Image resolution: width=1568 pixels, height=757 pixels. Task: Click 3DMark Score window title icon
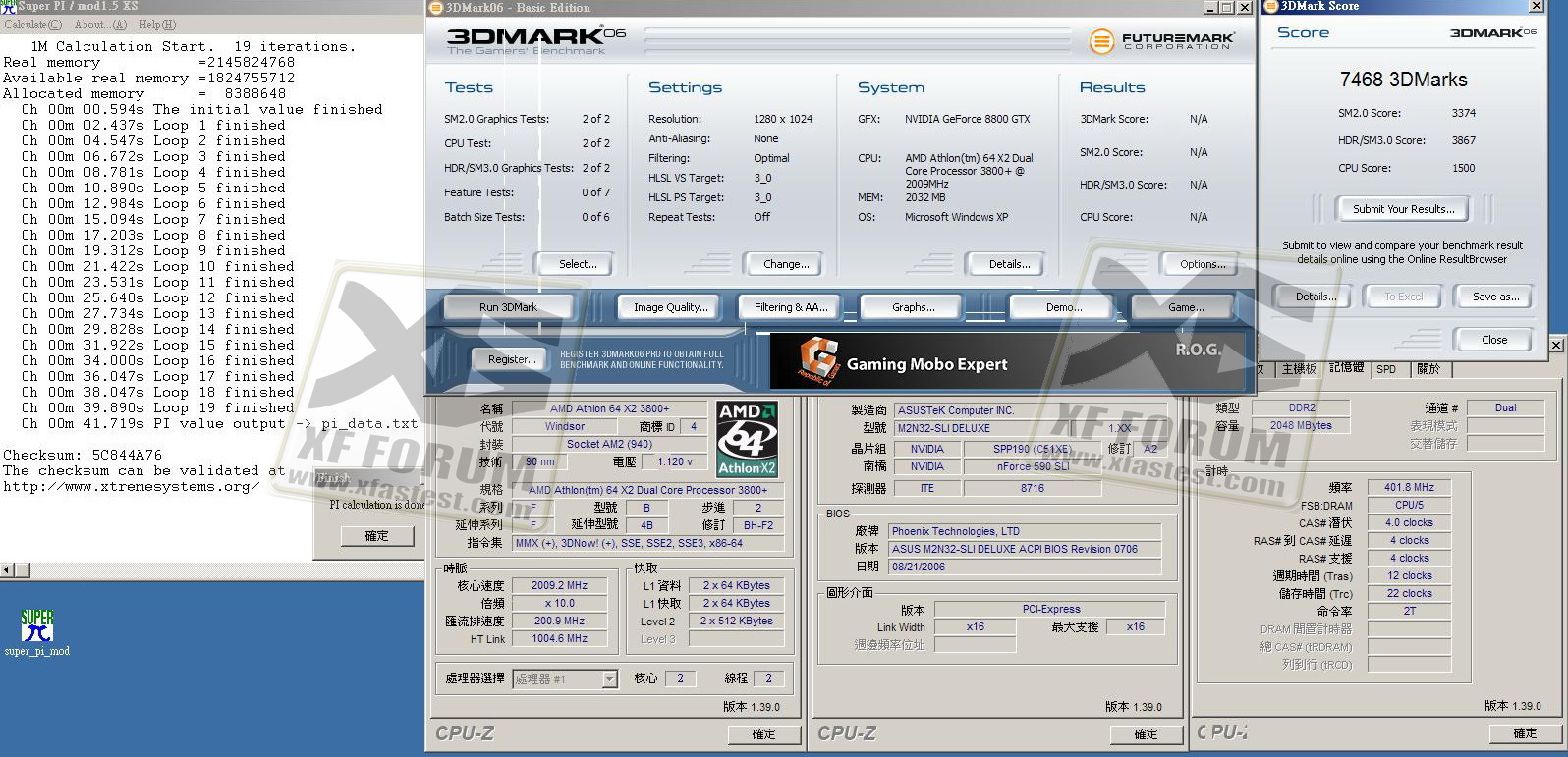pyautogui.click(x=1270, y=6)
